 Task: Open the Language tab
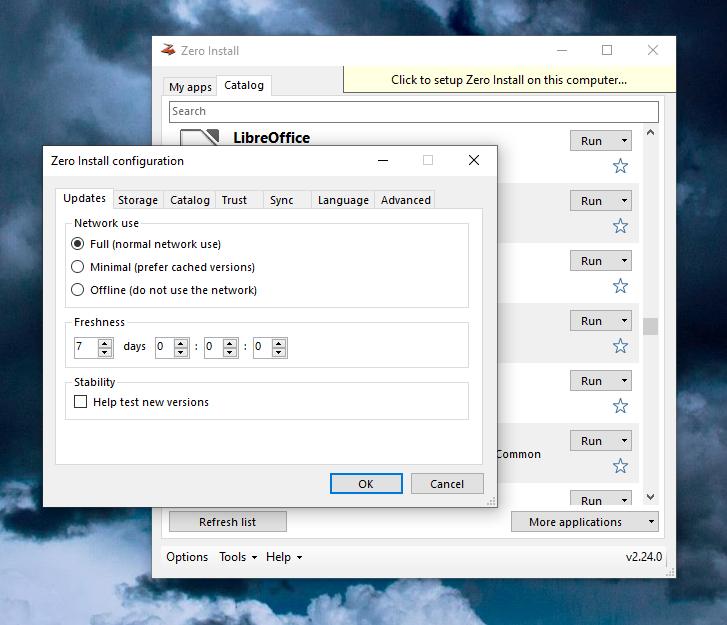(x=343, y=200)
